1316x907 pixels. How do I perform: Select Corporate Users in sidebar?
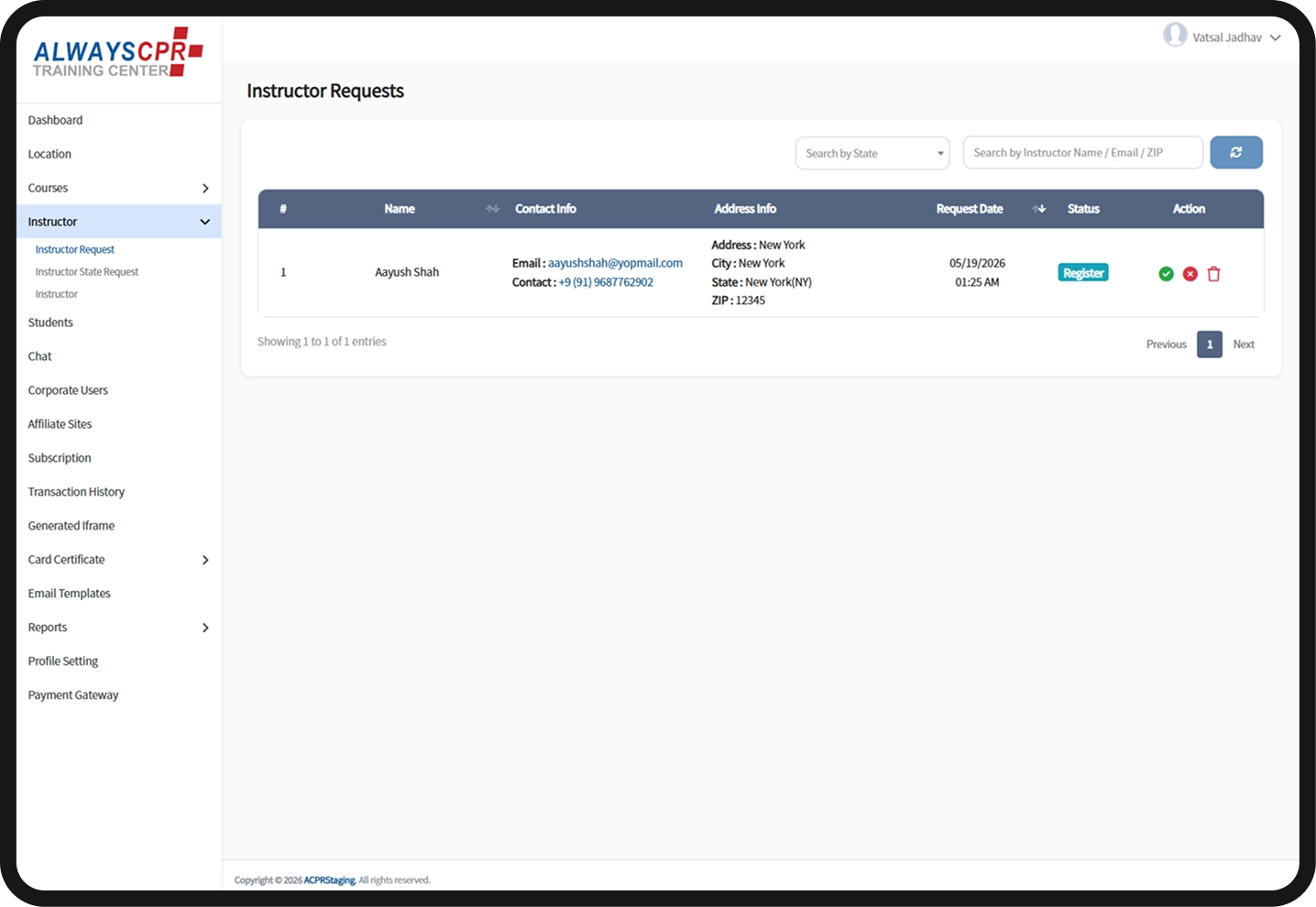[68, 390]
